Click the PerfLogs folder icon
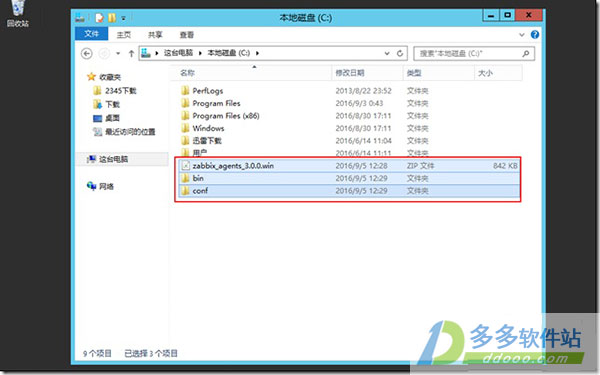Screen dimensions: 600x375 (185, 91)
